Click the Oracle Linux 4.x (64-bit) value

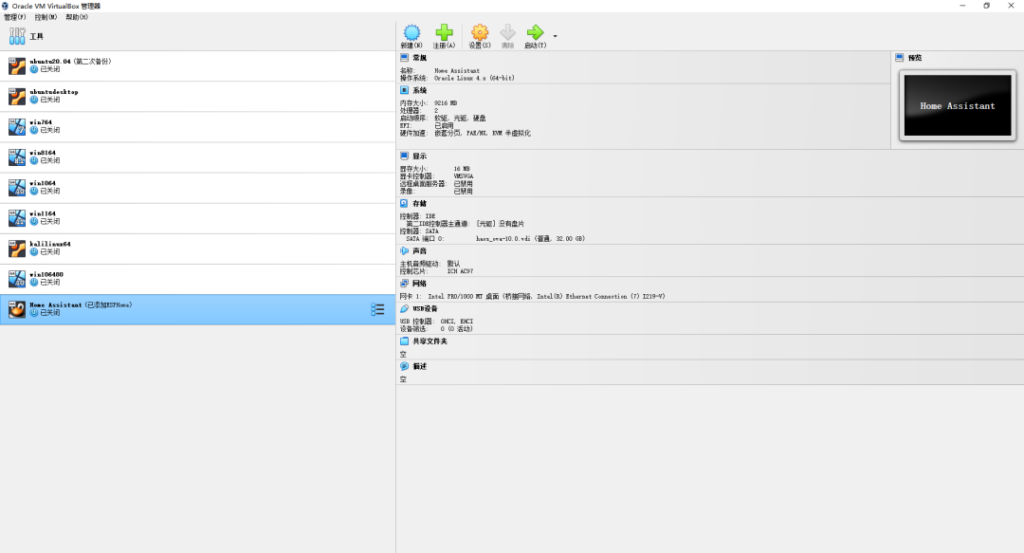pyautogui.click(x=474, y=78)
